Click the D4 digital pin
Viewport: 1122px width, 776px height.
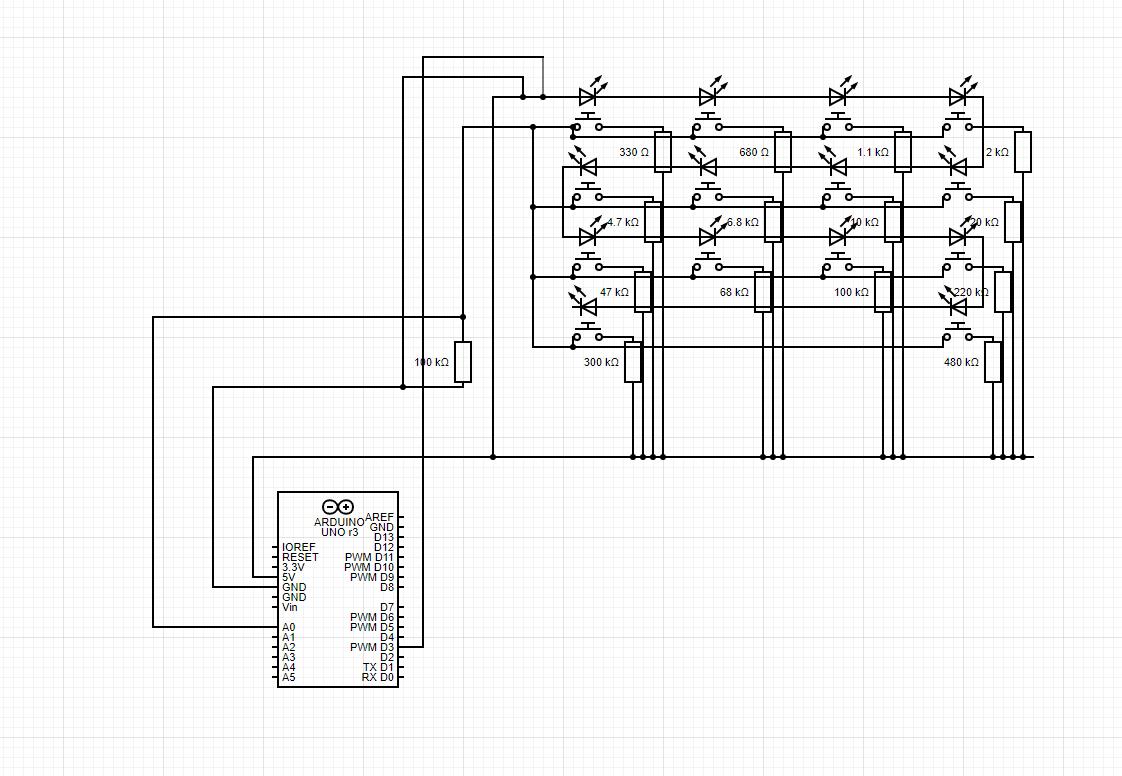[x=387, y=637]
